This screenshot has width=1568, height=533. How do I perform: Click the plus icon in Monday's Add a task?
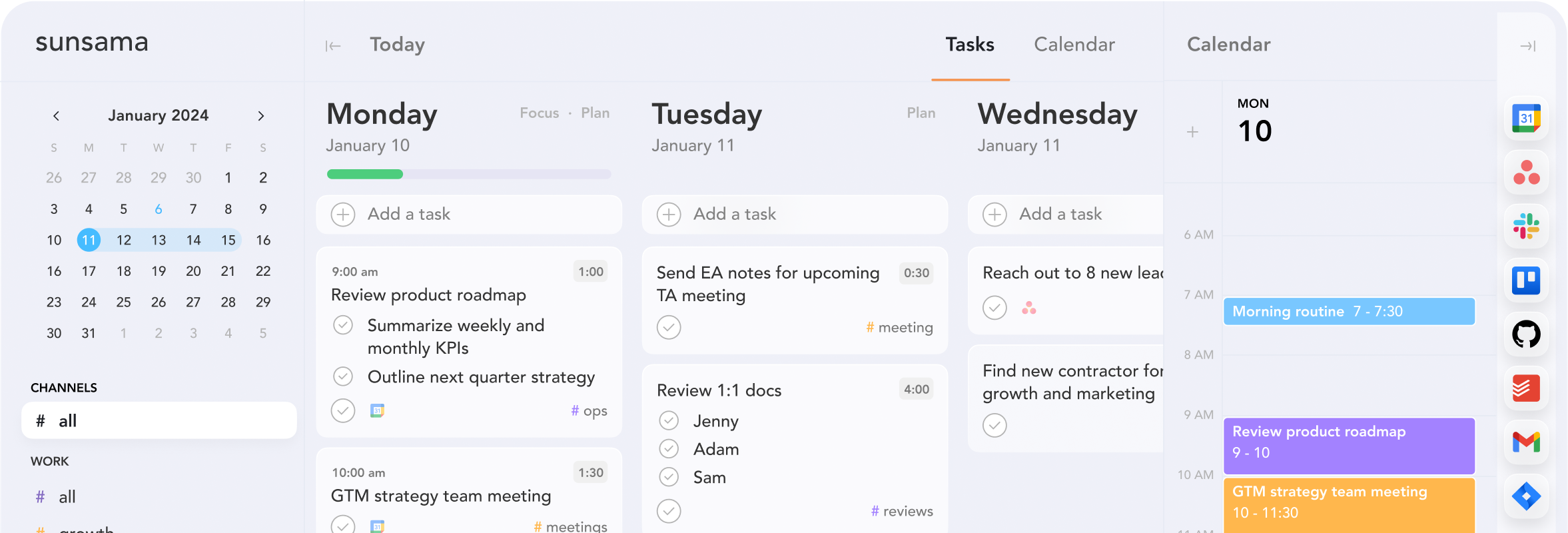click(x=343, y=215)
